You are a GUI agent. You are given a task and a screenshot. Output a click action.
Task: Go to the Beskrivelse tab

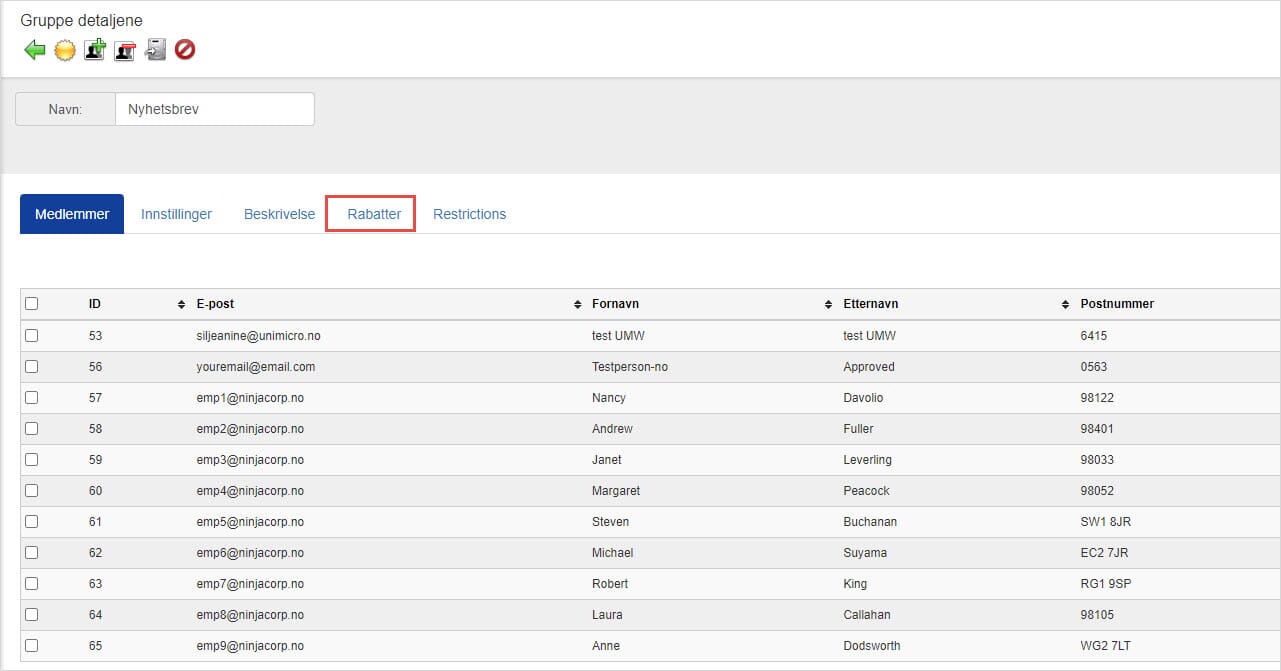point(279,214)
